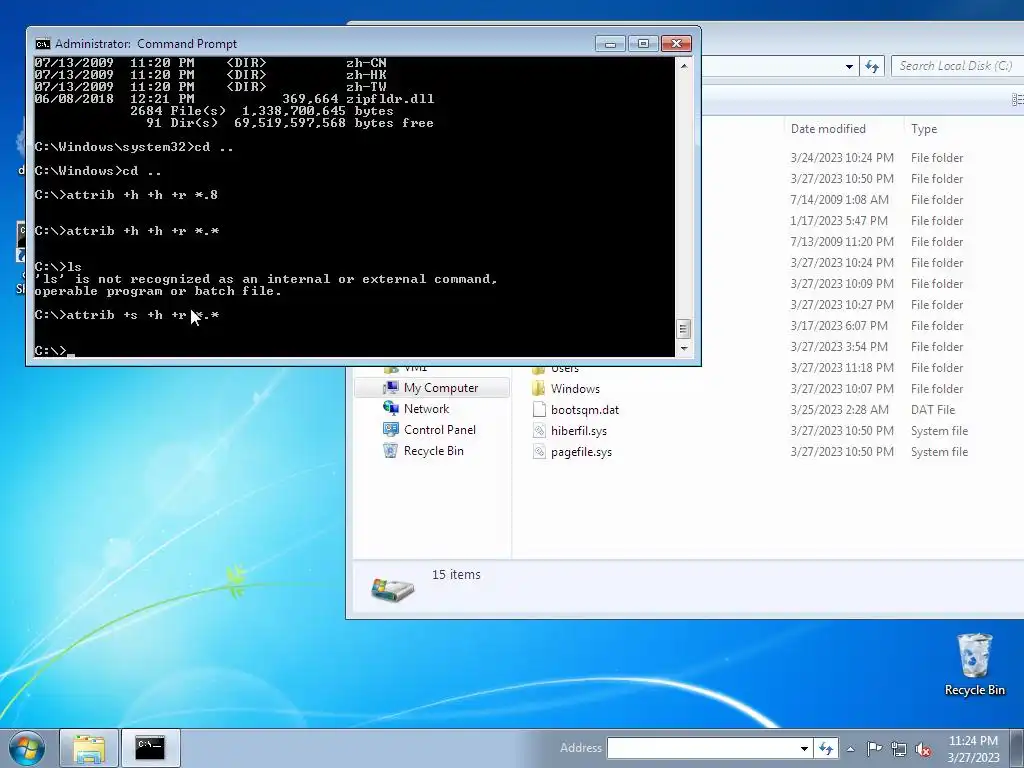Click Command Prompt scrollbar up arrow
This screenshot has width=1024, height=768.
(x=684, y=65)
